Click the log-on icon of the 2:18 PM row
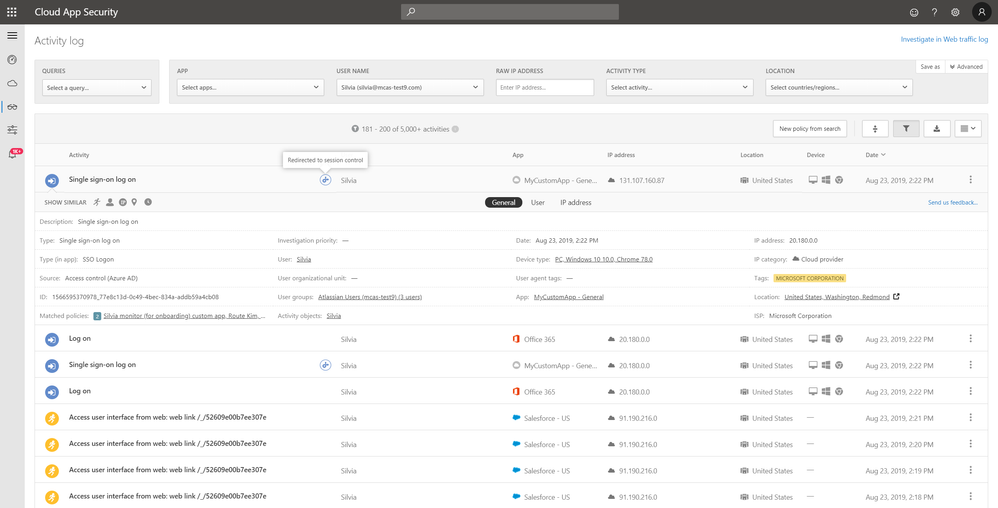This screenshot has height=508, width=998. point(52,497)
